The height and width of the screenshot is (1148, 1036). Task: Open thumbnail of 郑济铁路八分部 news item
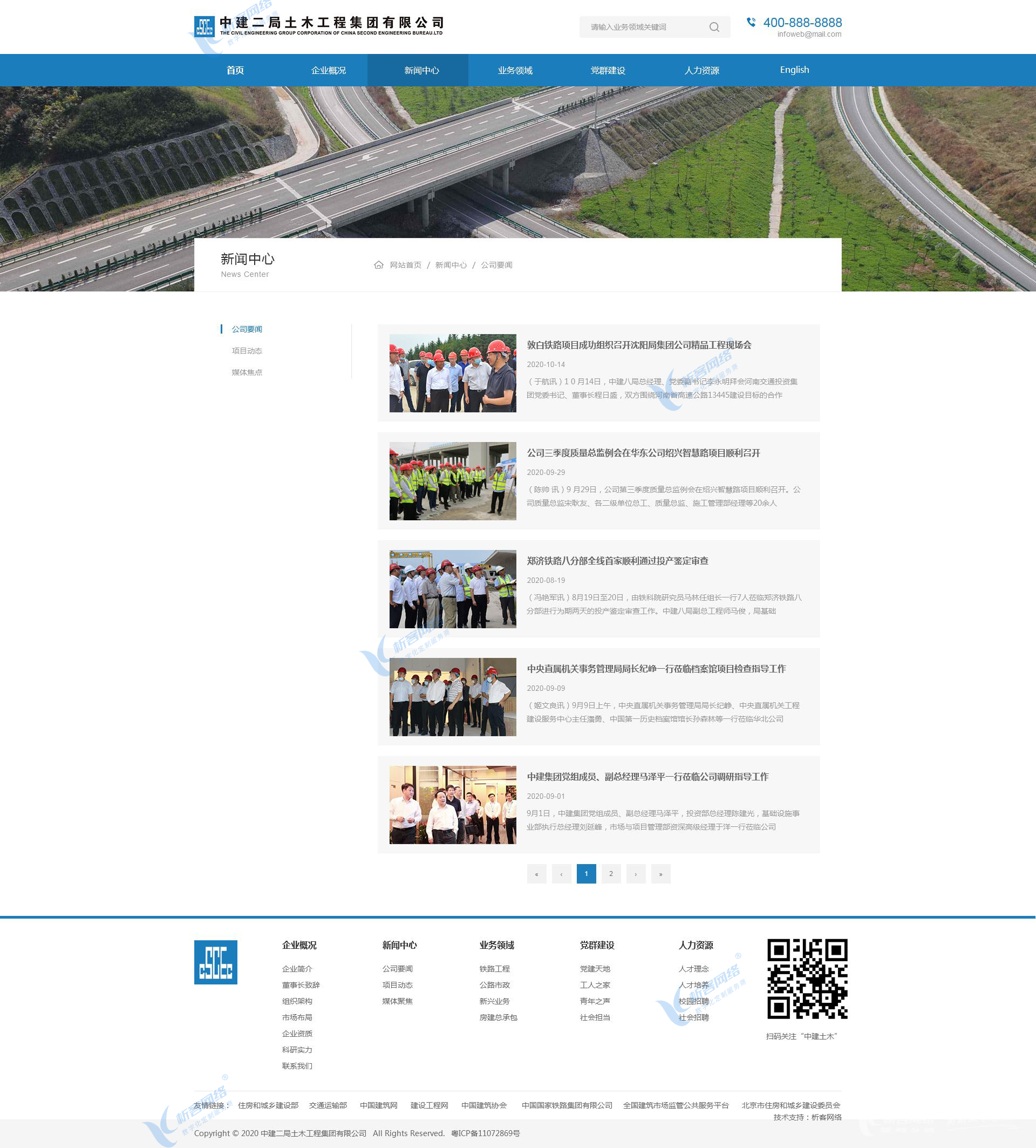pos(453,589)
